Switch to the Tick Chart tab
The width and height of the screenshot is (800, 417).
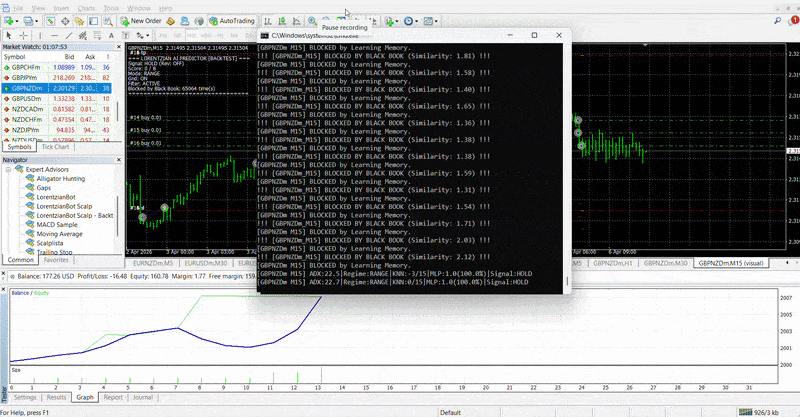[x=55, y=147]
